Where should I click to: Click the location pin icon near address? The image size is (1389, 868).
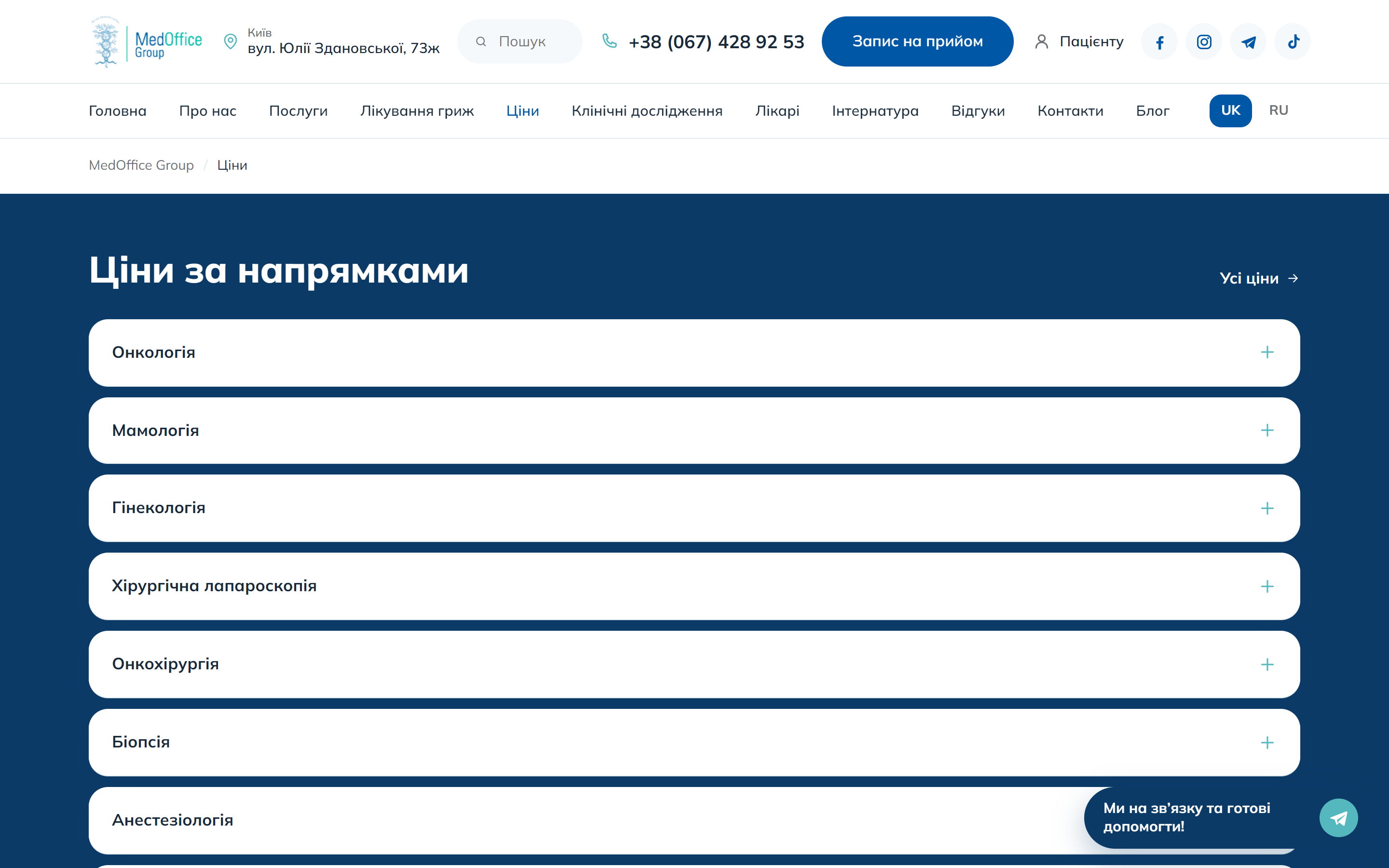230,41
